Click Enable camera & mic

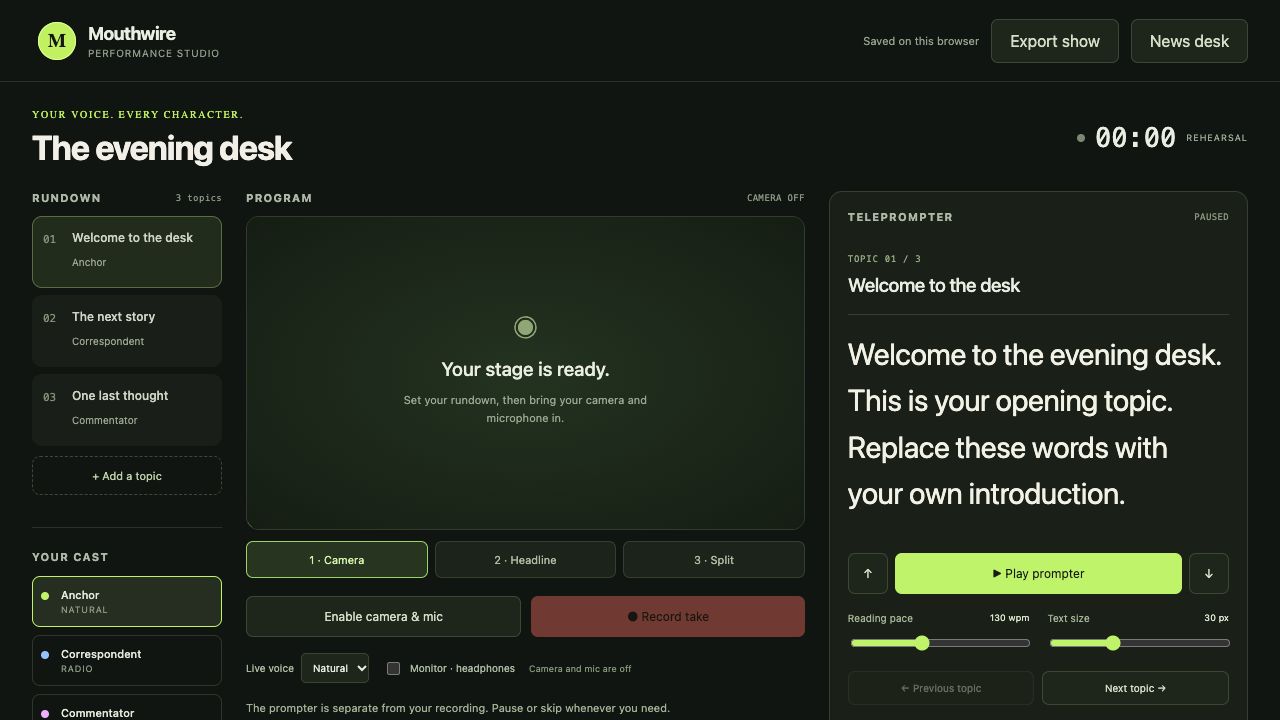pyautogui.click(x=383, y=617)
